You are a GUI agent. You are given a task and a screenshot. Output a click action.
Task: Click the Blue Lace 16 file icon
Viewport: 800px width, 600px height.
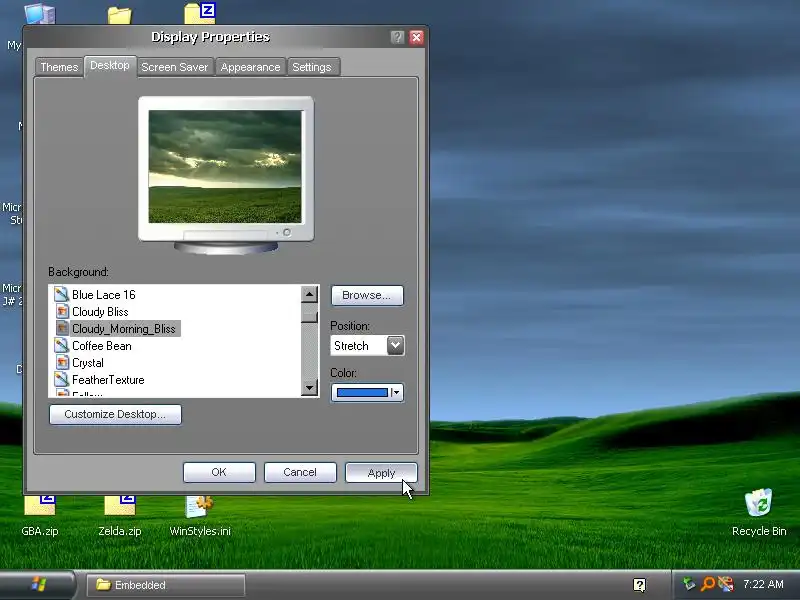61,294
